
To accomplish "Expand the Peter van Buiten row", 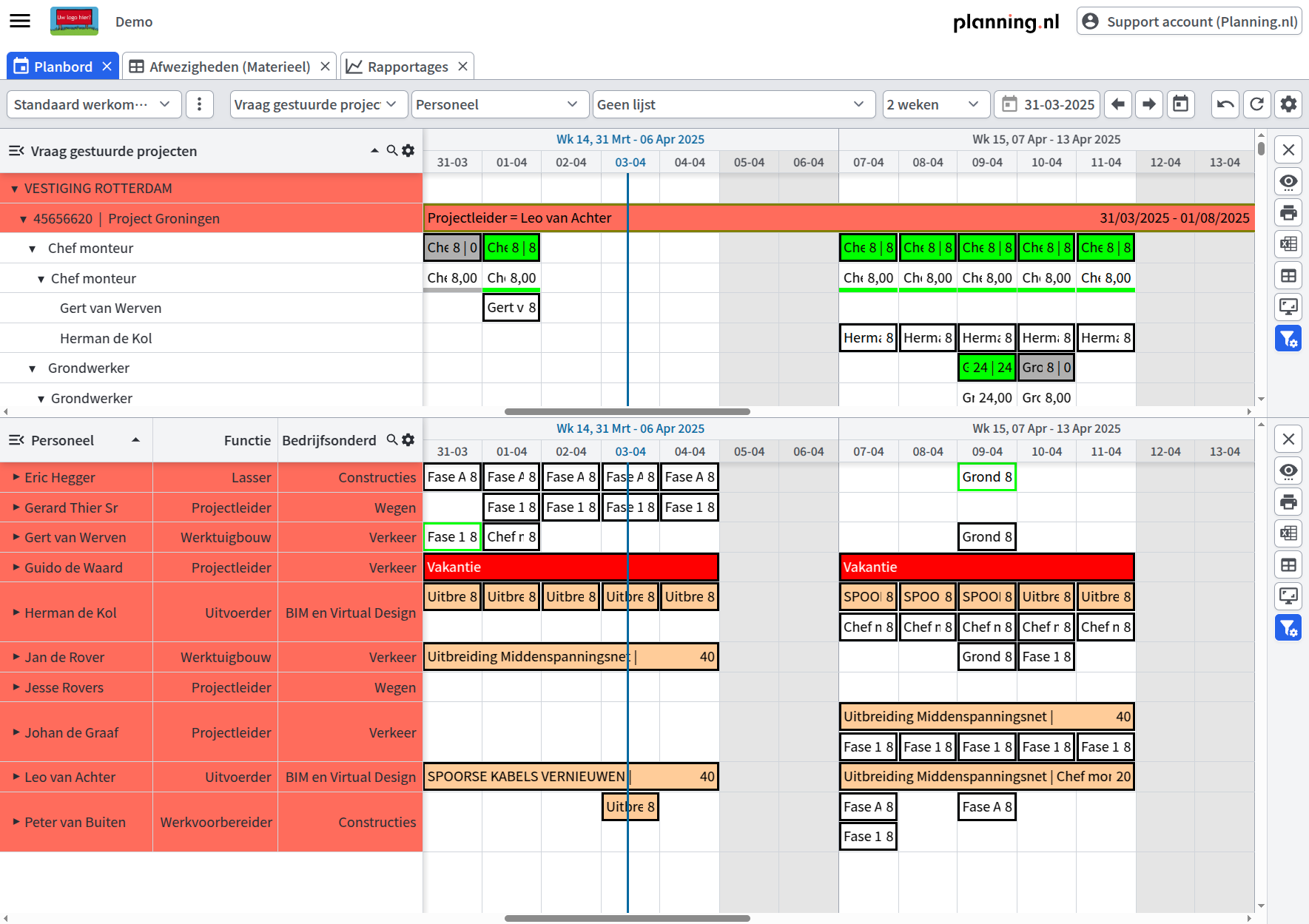I will click(16, 822).
